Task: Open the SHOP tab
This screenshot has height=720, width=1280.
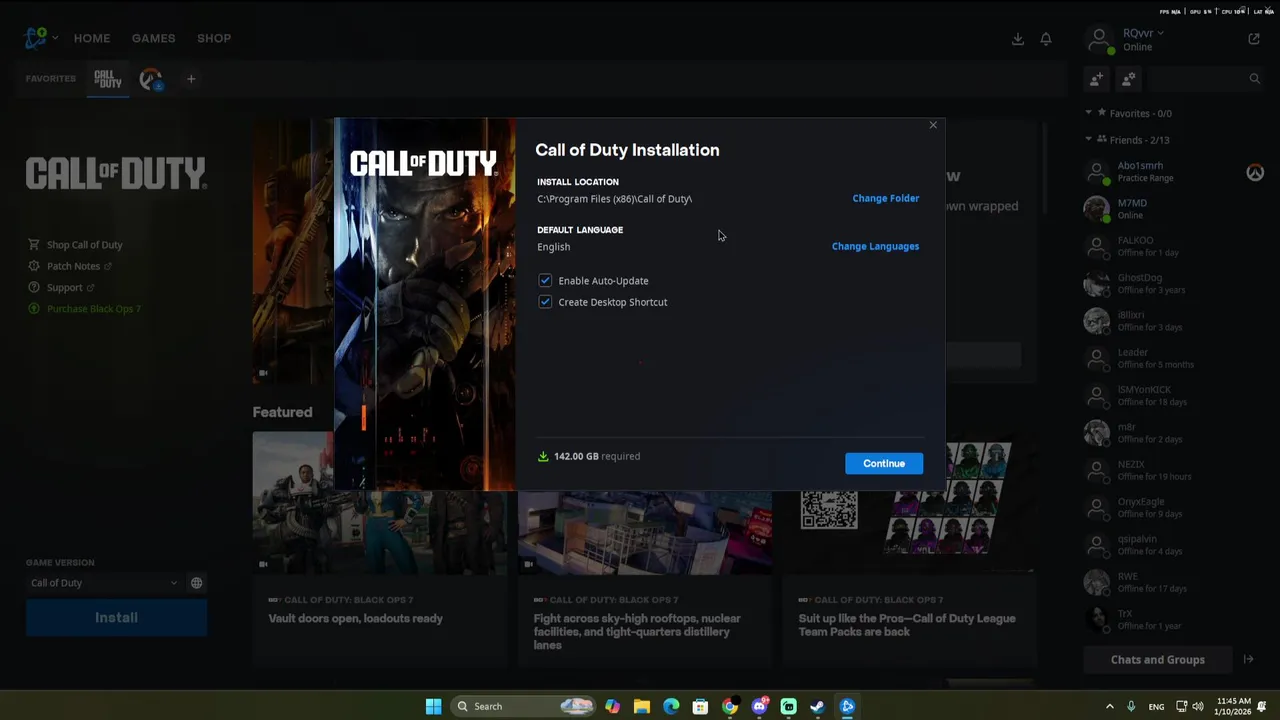Action: tap(214, 38)
